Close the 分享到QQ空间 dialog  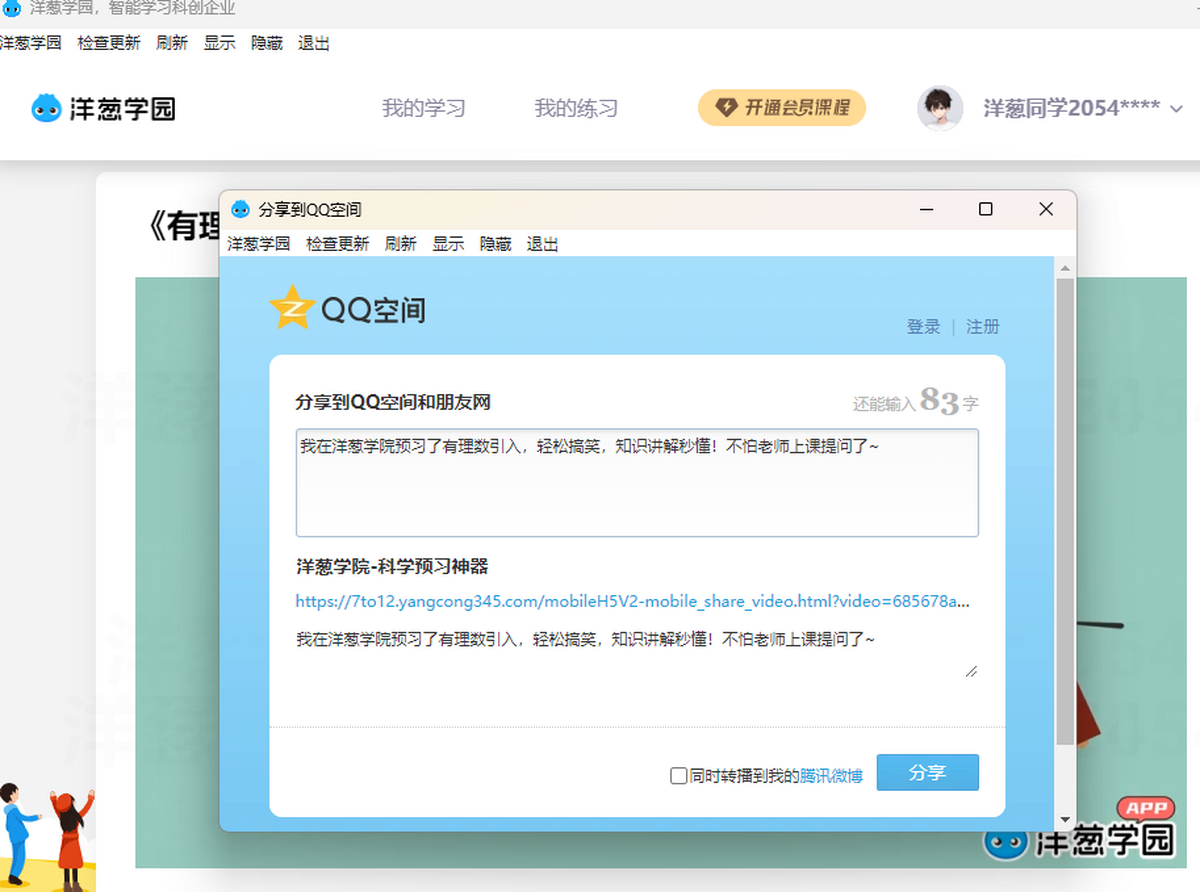pos(1046,209)
